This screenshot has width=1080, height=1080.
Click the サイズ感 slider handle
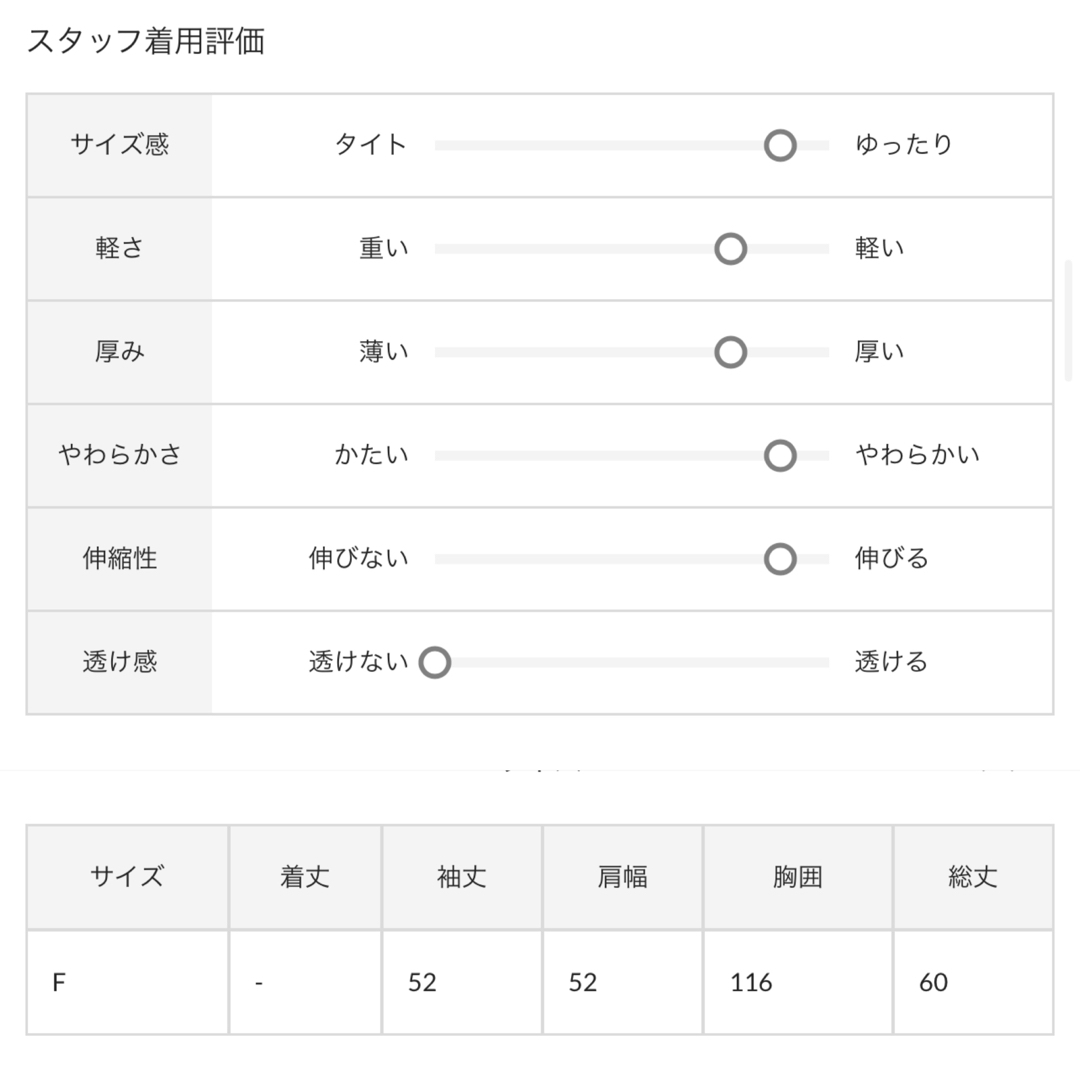[x=780, y=145]
